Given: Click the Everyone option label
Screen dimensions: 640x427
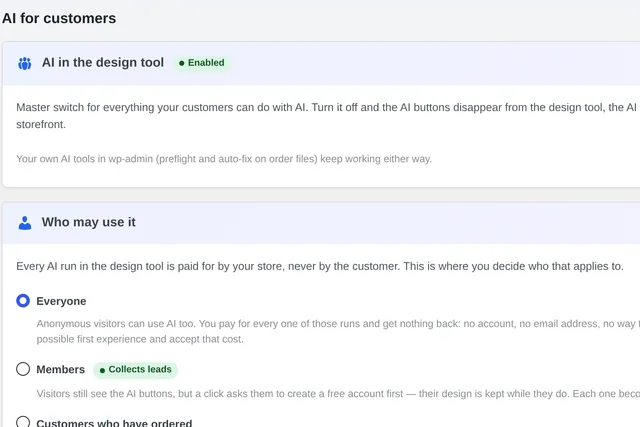Looking at the screenshot, I should click(61, 301).
